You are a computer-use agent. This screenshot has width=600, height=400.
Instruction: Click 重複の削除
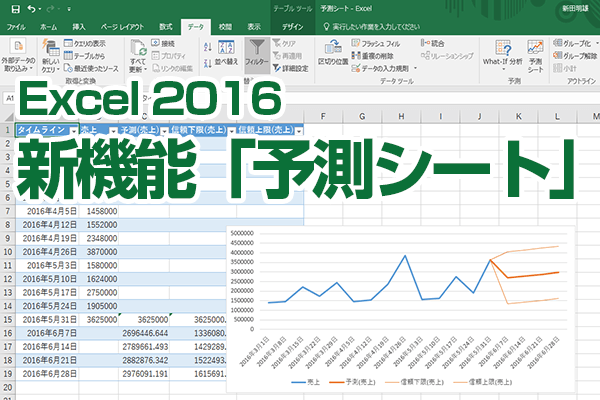[372, 56]
